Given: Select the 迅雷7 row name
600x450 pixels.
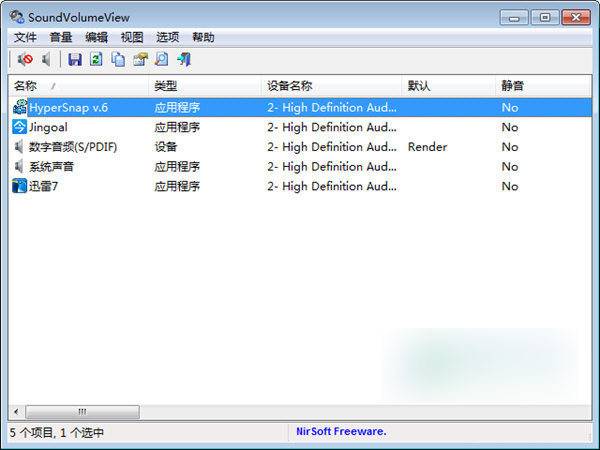Looking at the screenshot, I should (43, 186).
